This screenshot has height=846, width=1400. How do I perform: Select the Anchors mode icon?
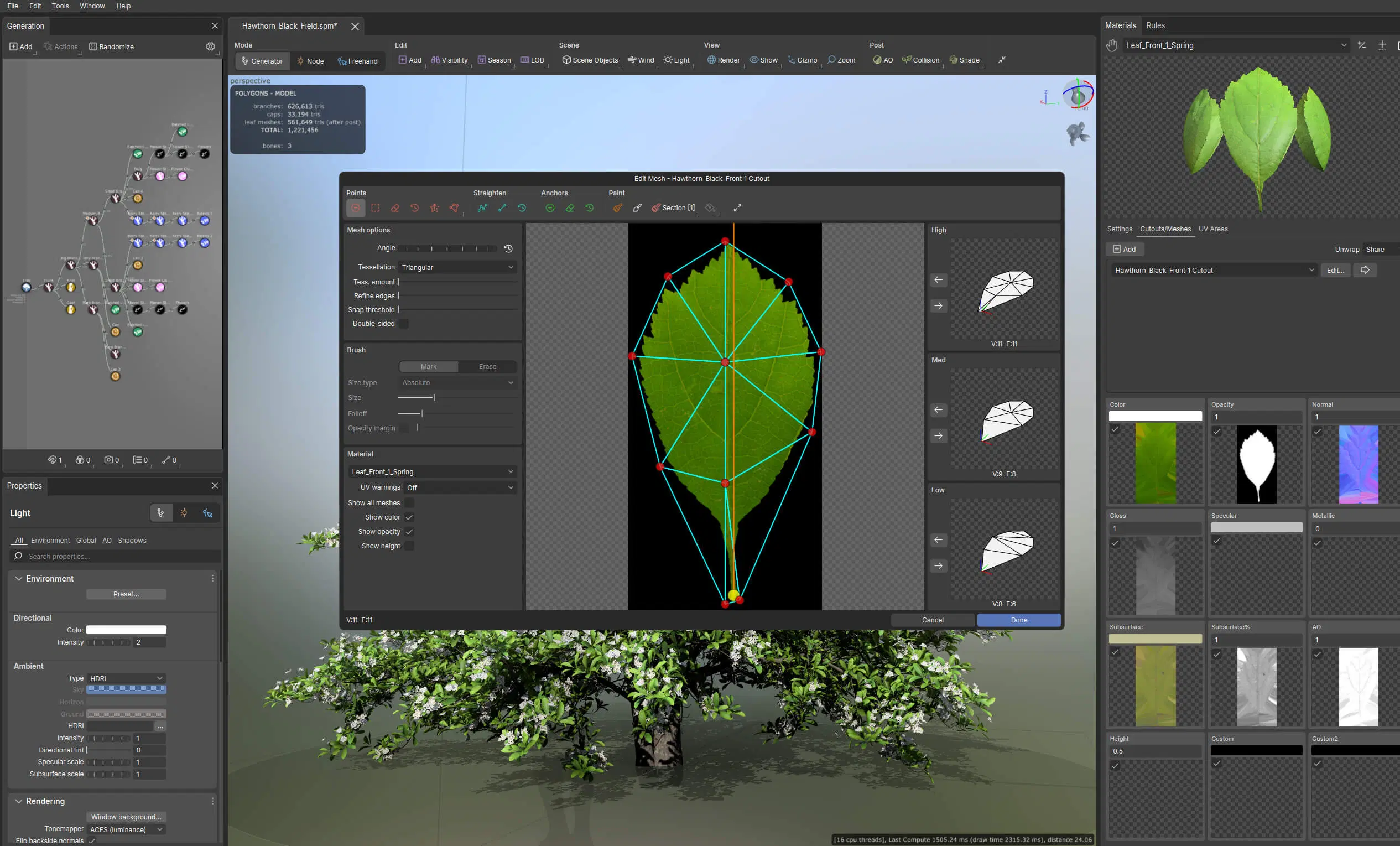(550, 208)
